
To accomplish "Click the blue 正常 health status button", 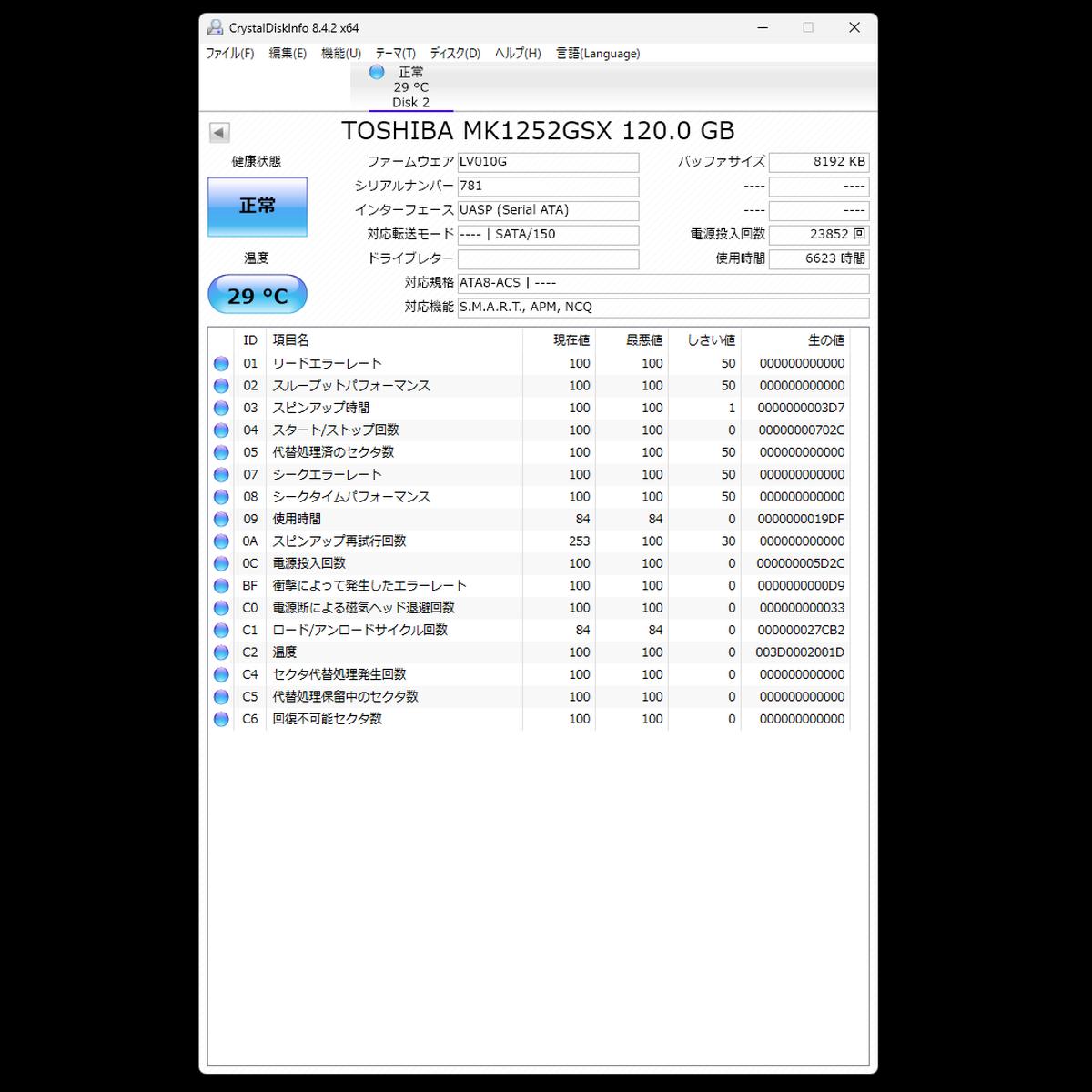I will pyautogui.click(x=258, y=207).
